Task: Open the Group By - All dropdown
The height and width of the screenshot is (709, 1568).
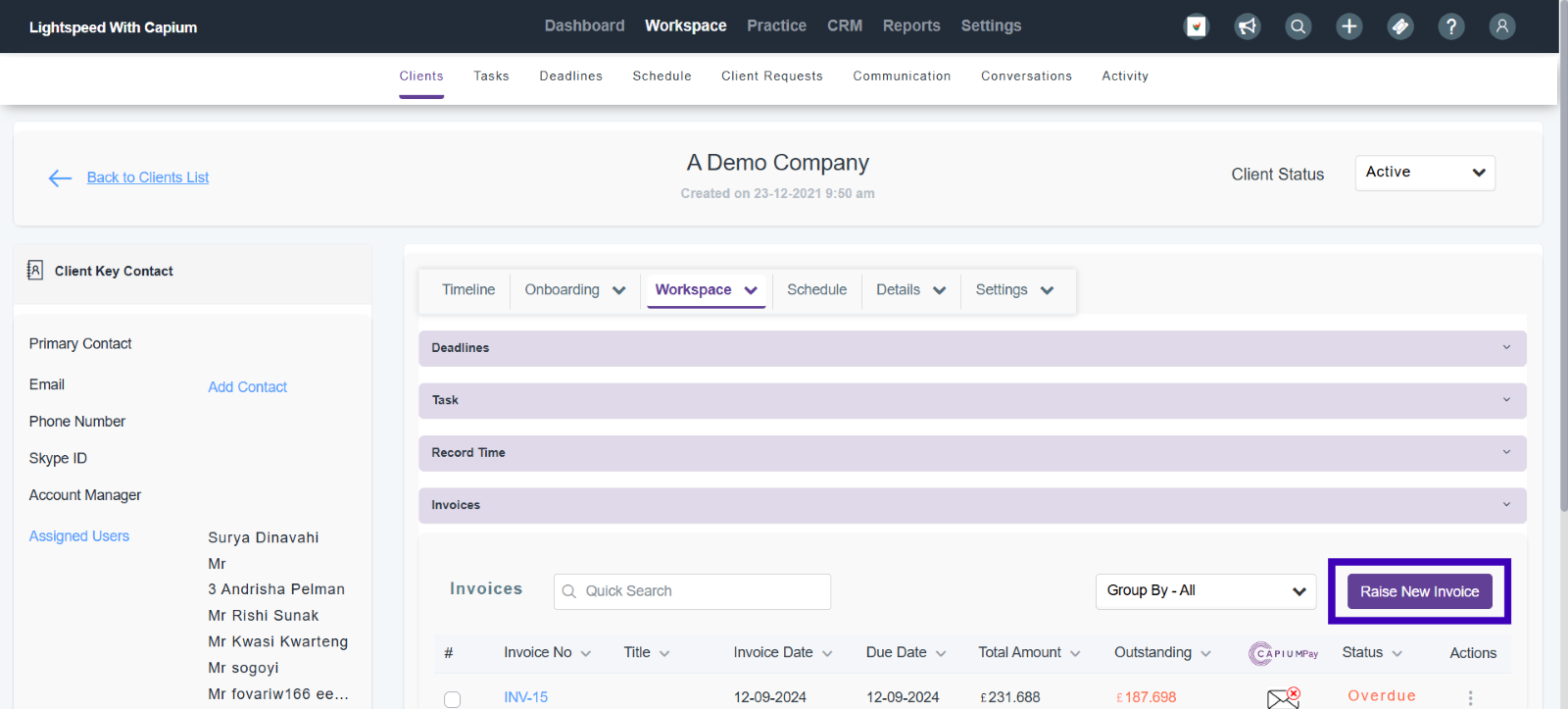Action: [x=1205, y=591]
